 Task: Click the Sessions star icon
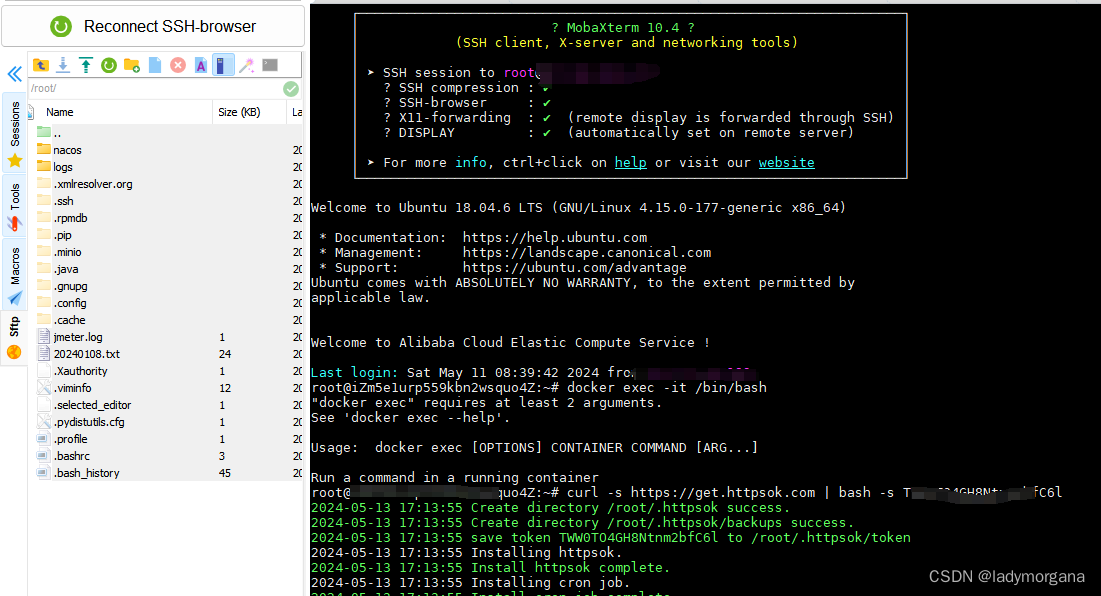click(15, 161)
